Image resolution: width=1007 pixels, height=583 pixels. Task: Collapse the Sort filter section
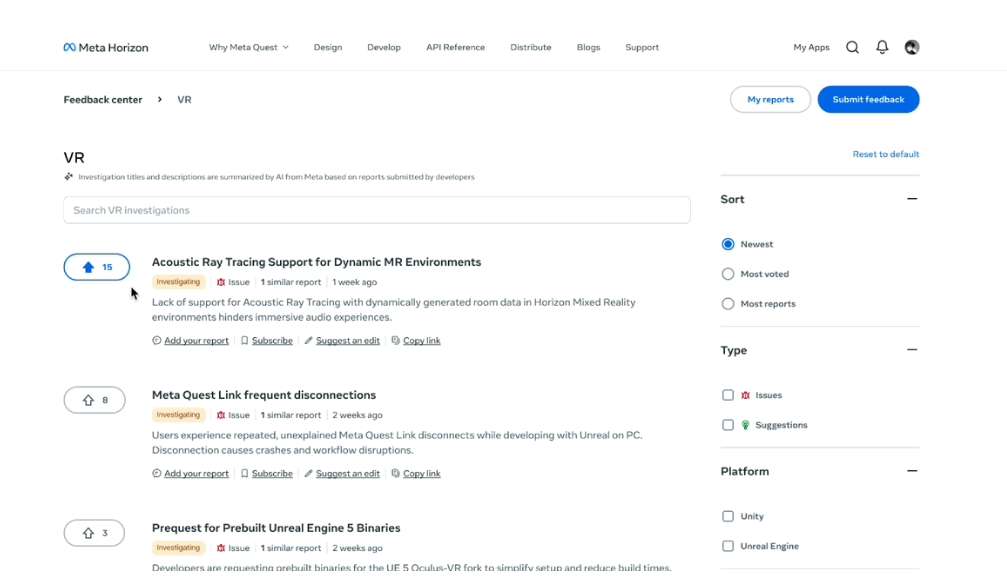click(x=911, y=199)
